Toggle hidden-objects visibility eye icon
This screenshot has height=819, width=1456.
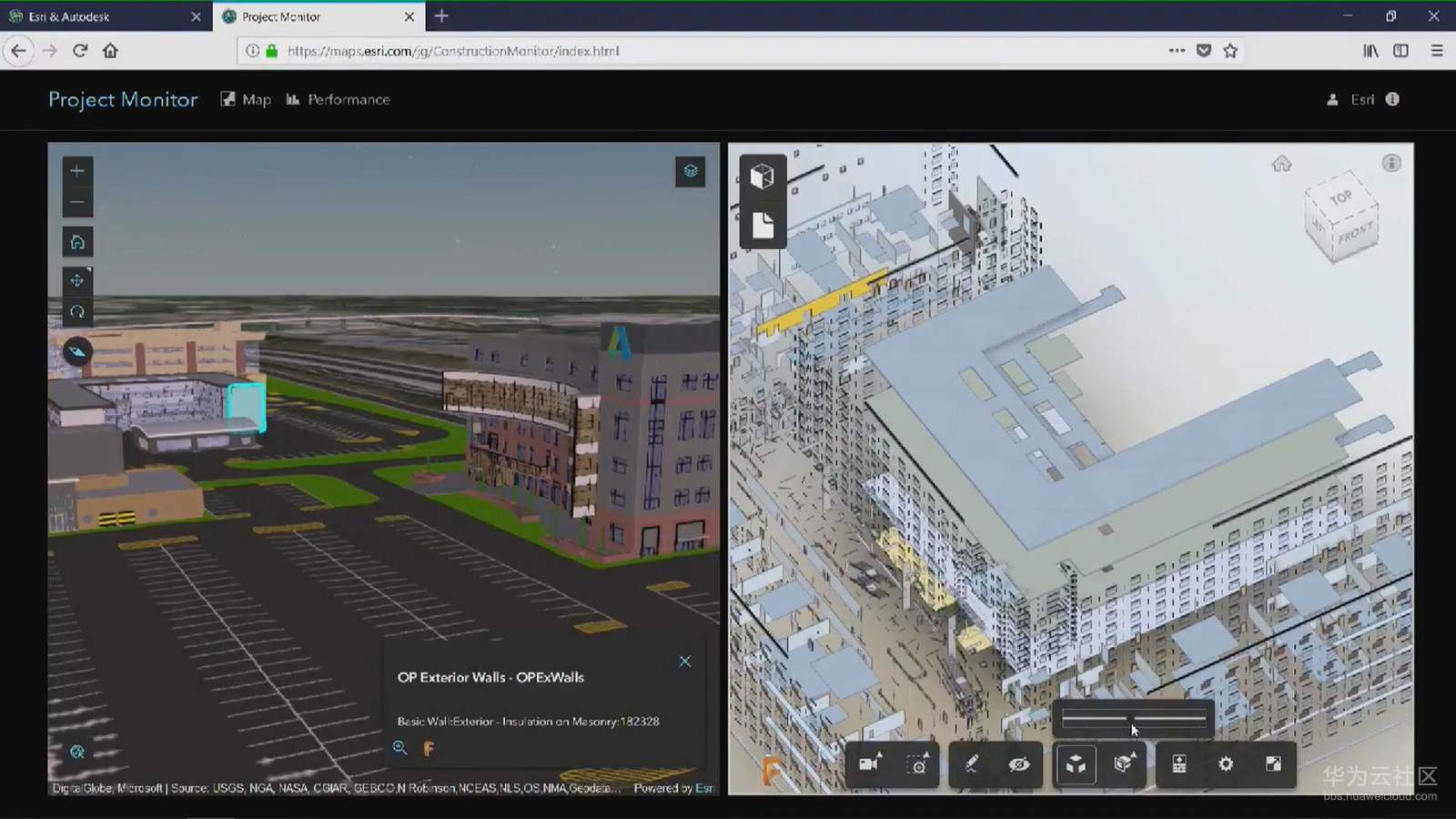tap(1019, 763)
